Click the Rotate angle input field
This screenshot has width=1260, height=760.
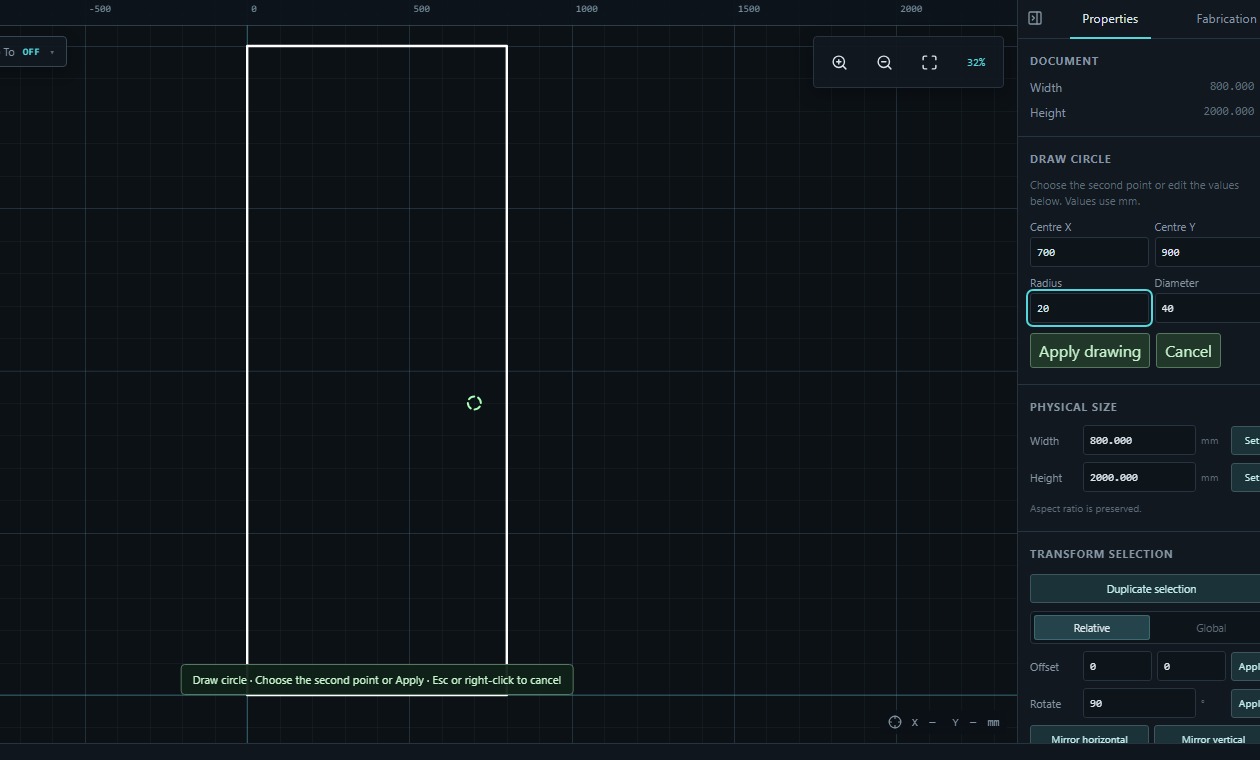coord(1139,703)
